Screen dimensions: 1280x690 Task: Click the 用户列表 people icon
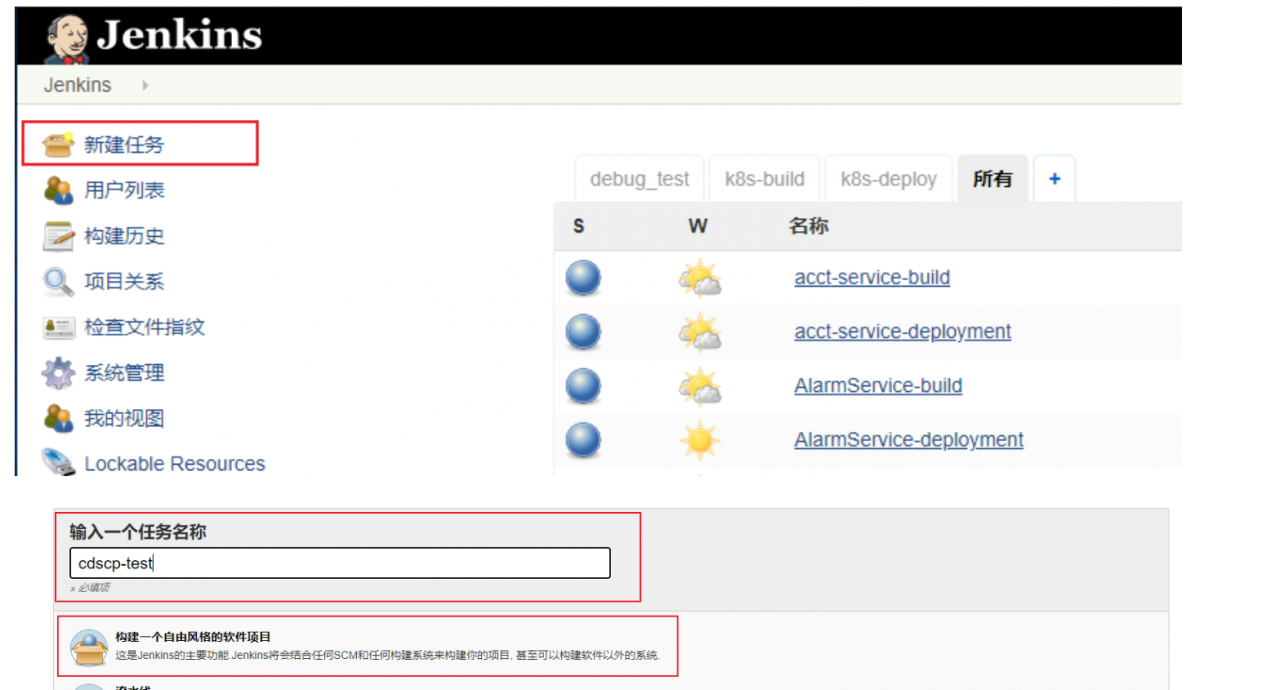(x=58, y=190)
